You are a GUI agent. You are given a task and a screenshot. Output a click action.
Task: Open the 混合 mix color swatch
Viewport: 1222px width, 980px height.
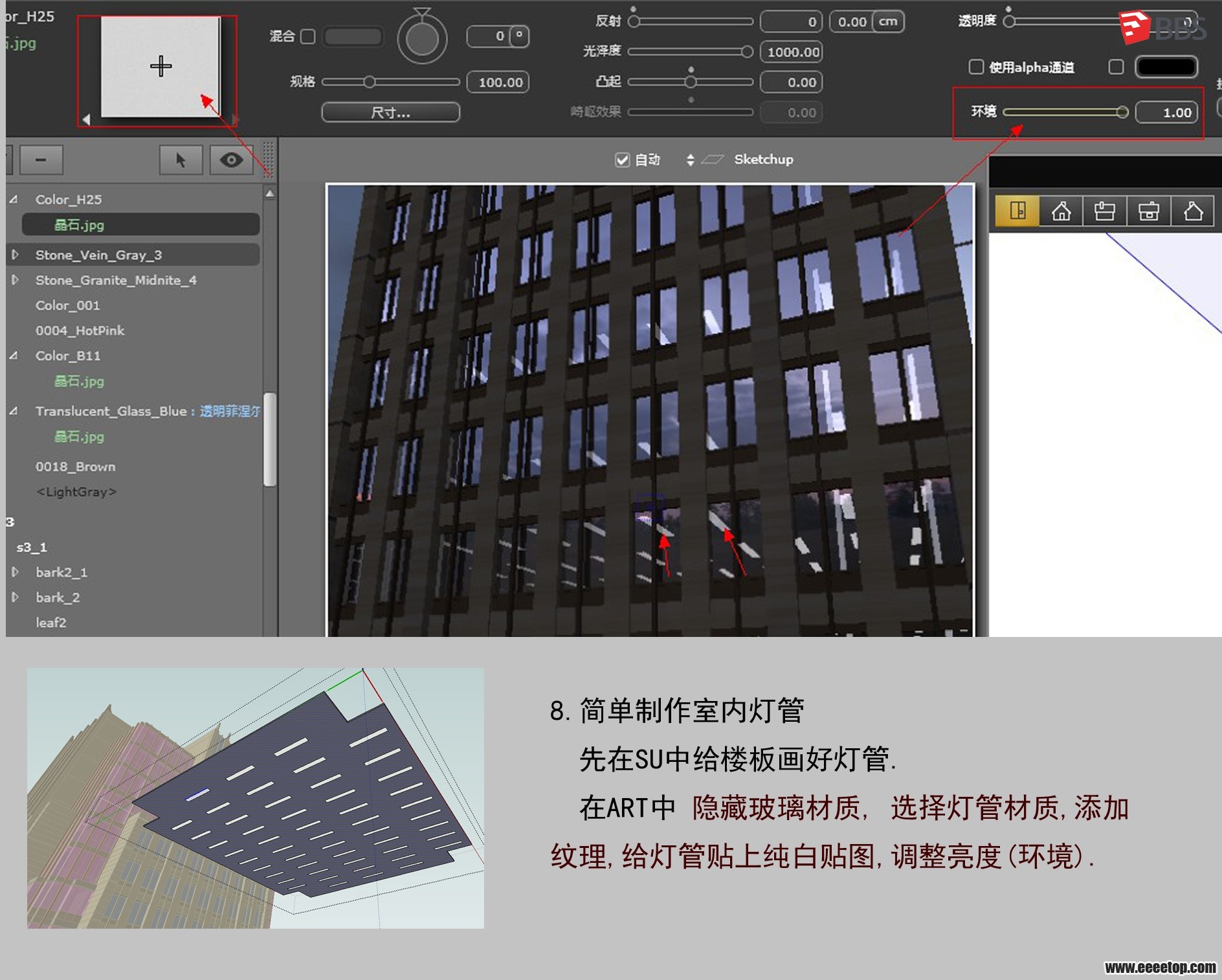tap(353, 36)
